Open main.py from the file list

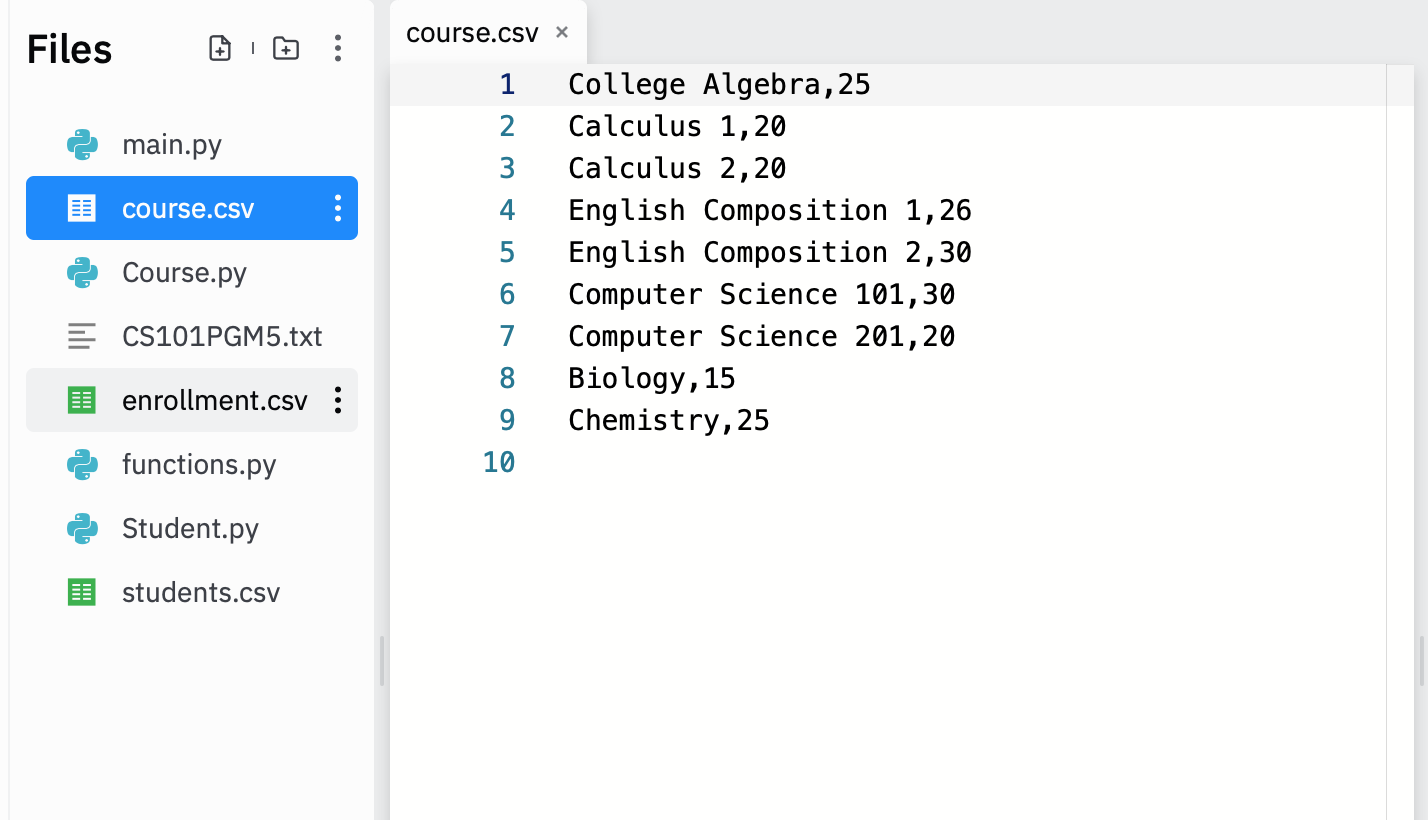click(171, 144)
